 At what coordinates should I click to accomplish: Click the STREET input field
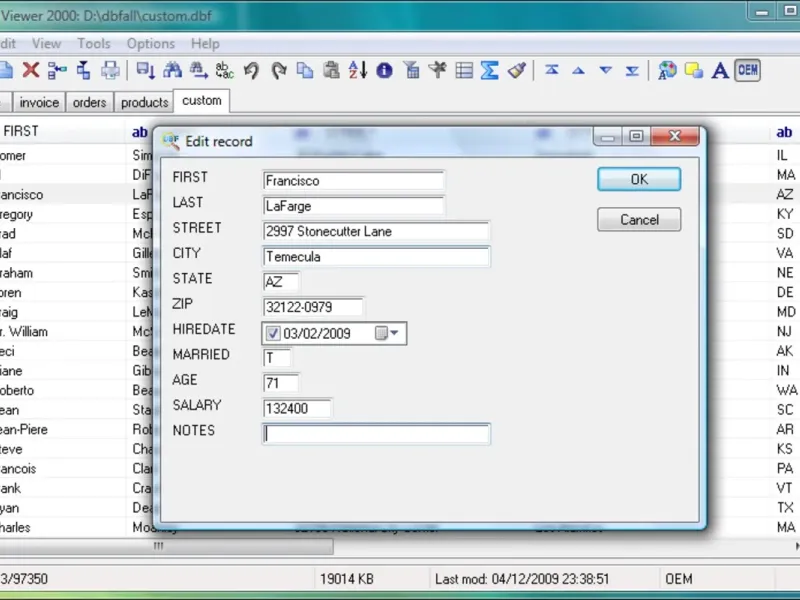point(376,231)
